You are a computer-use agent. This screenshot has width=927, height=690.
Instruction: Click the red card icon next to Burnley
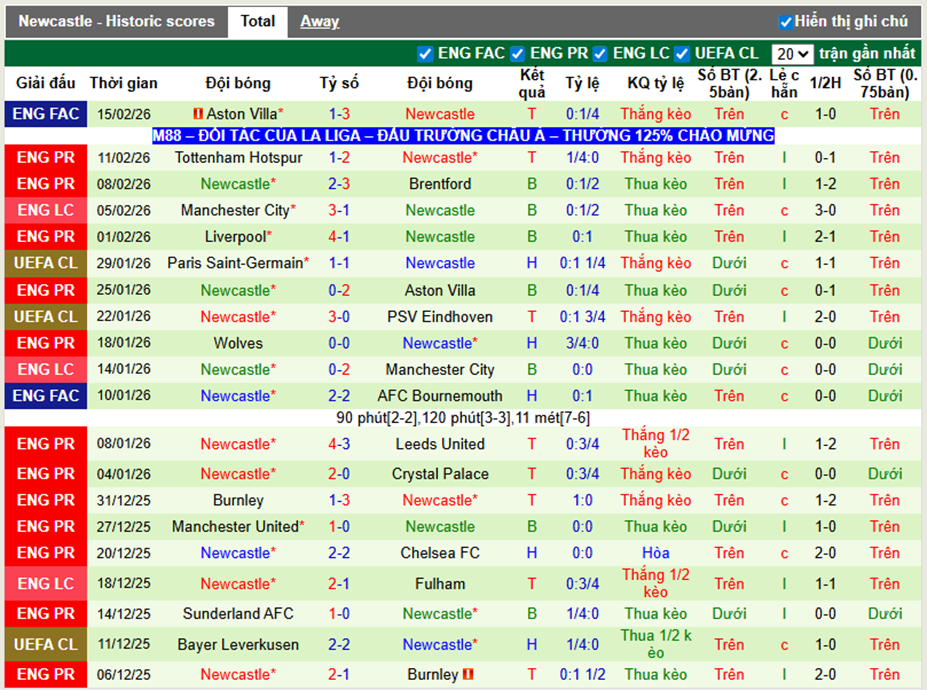[468, 674]
